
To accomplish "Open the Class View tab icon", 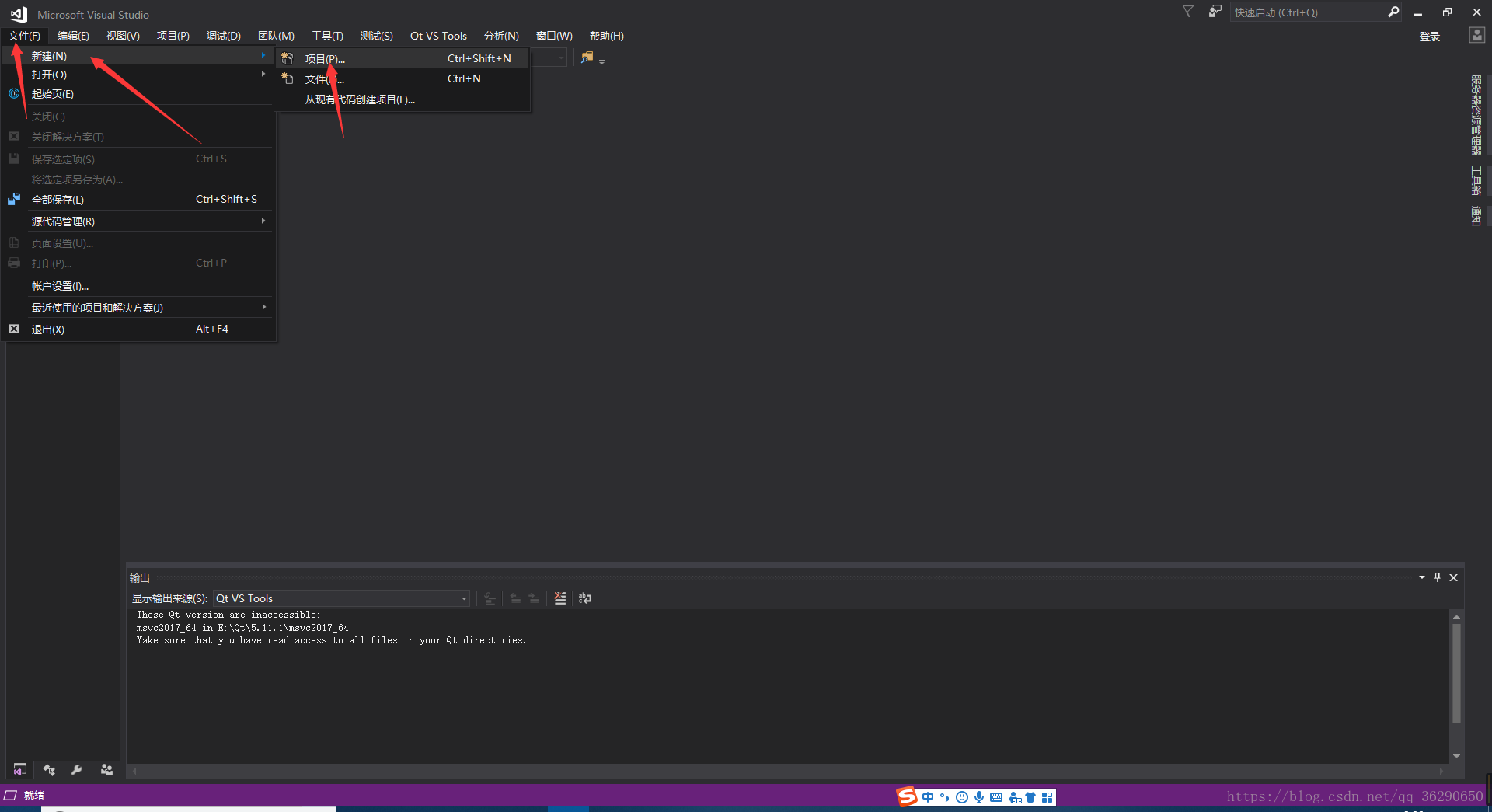I will click(49, 769).
